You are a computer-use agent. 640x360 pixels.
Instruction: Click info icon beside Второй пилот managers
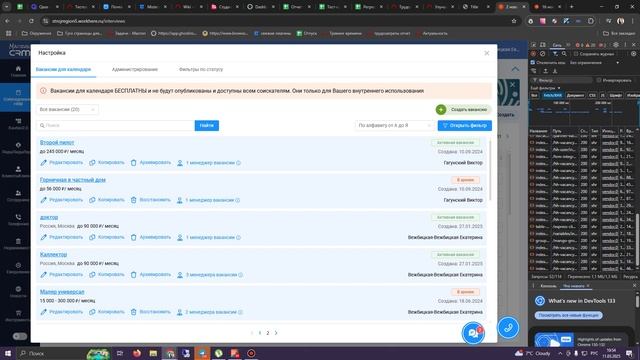click(x=238, y=163)
